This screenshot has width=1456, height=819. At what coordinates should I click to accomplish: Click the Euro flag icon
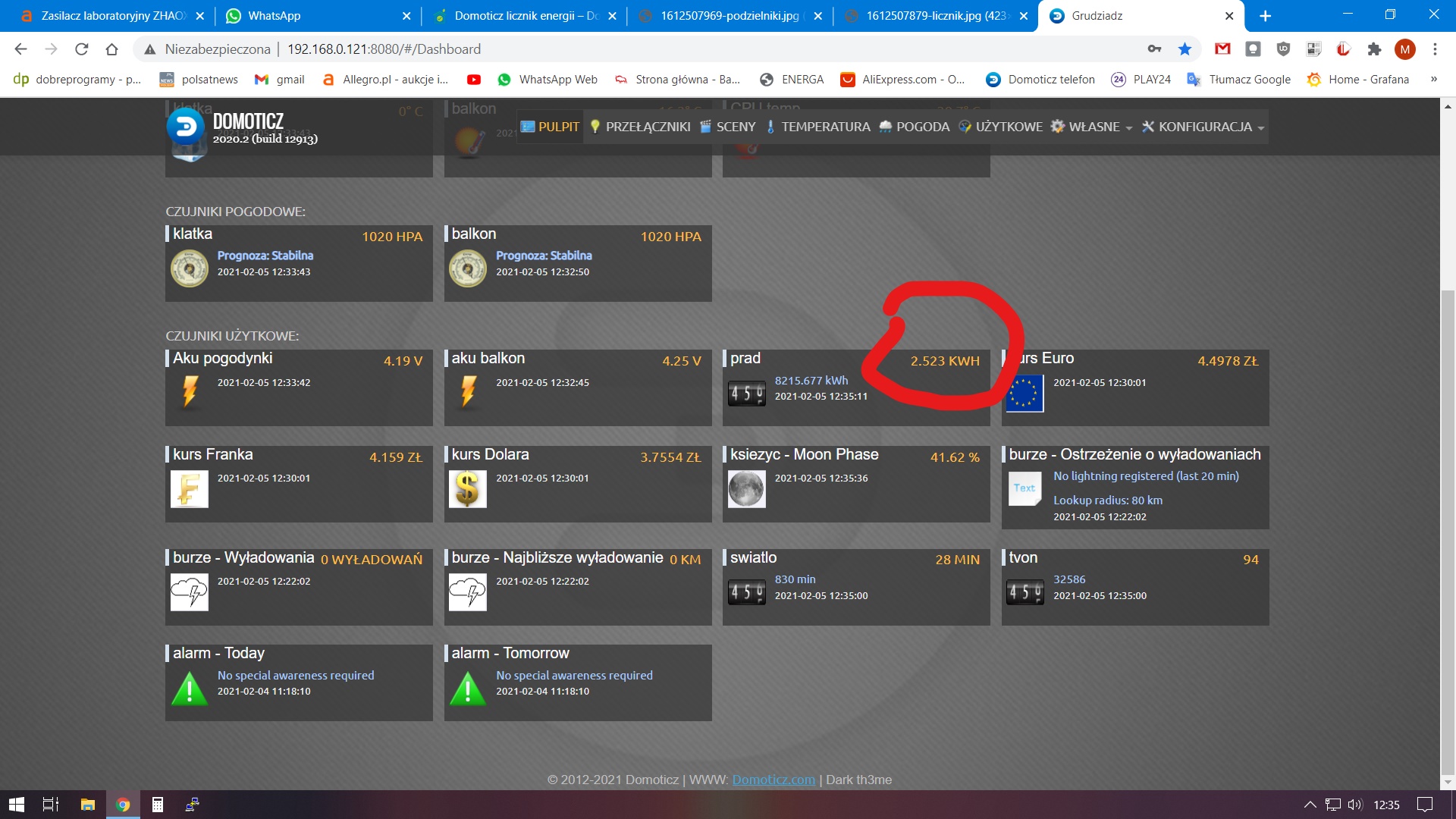coord(1025,394)
